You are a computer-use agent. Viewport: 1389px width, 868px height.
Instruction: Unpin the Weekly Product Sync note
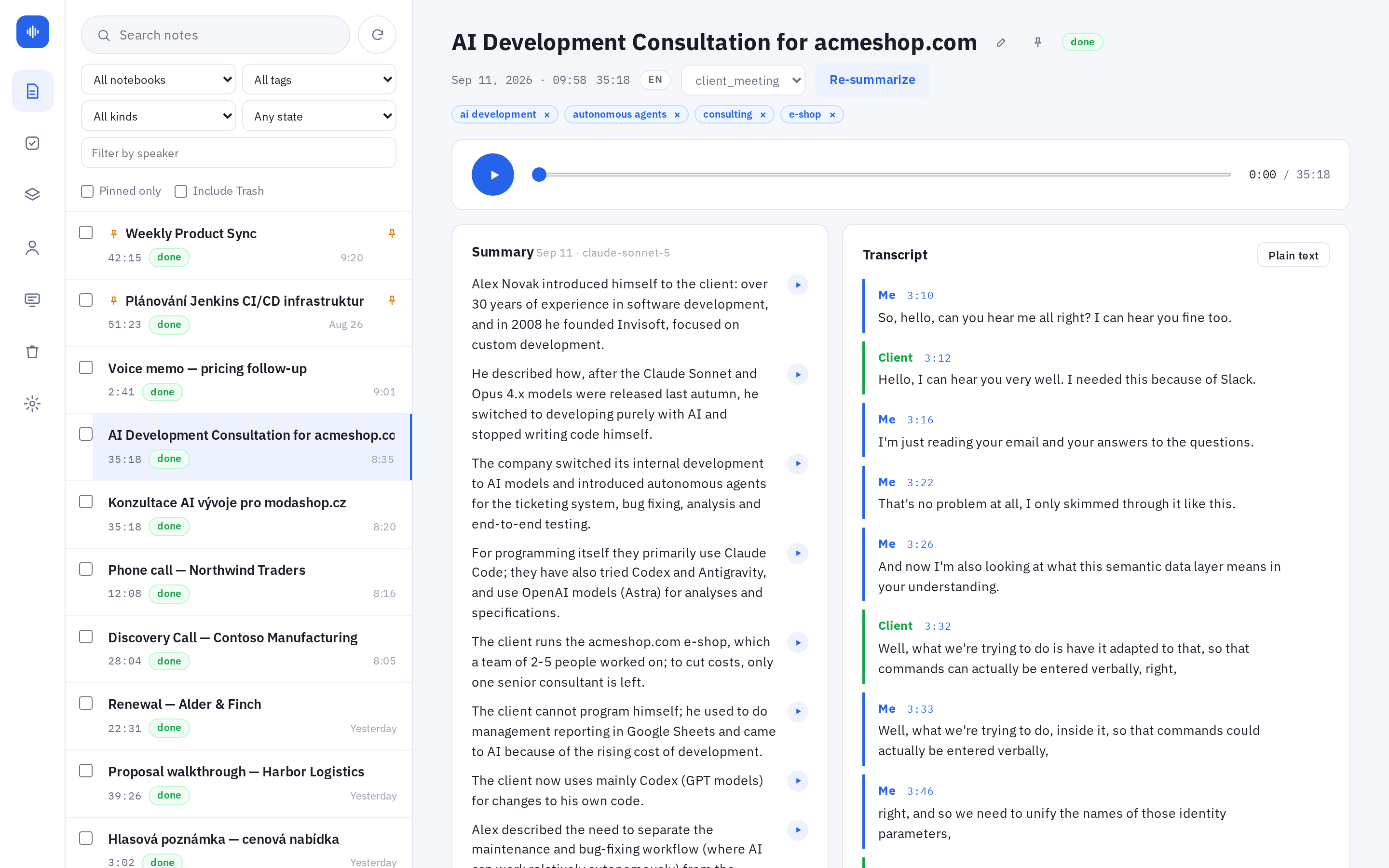click(392, 234)
